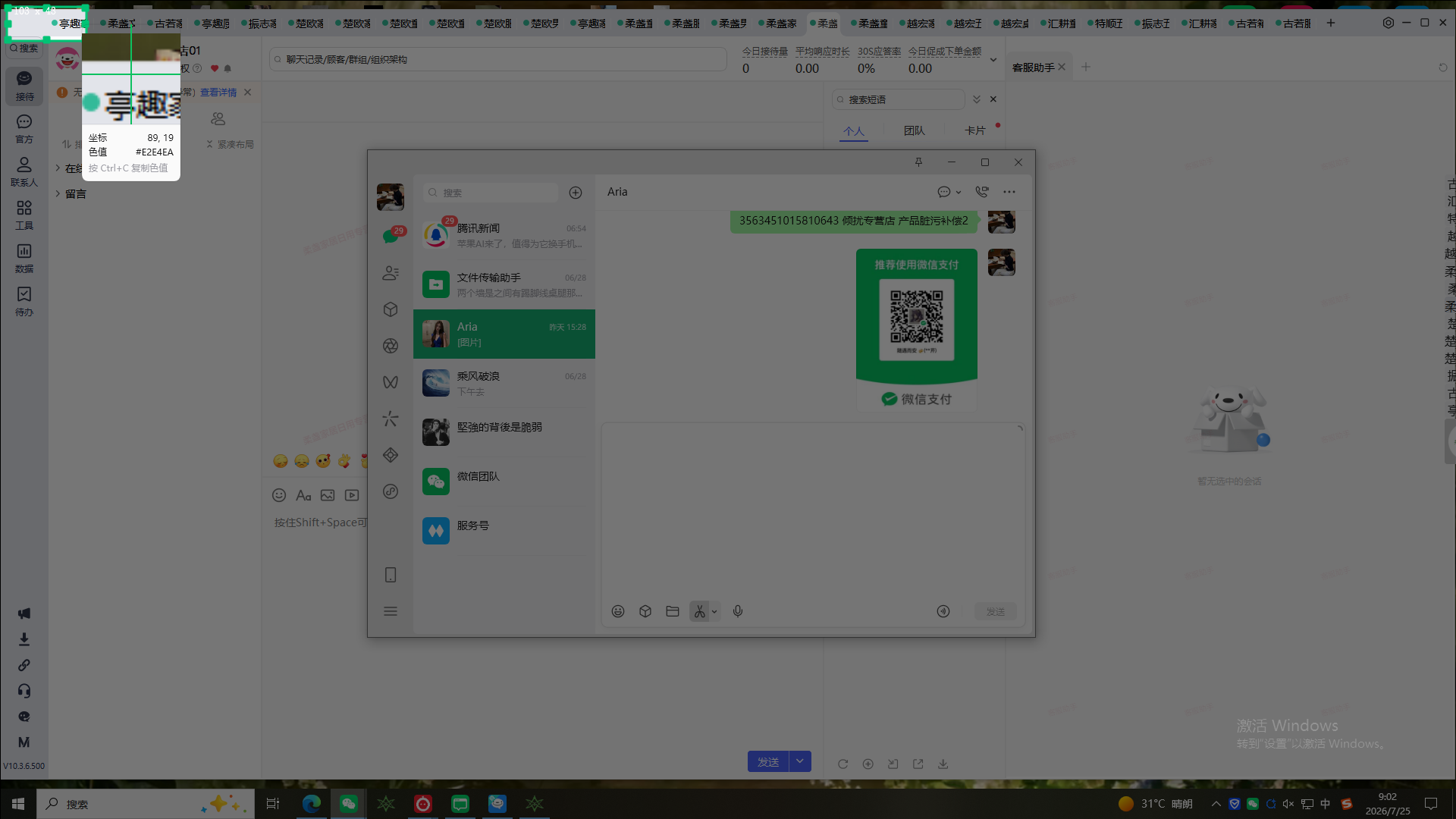This screenshot has width=1456, height=819.
Task: Close the 搜索短语 search panel
Action: 993,99
